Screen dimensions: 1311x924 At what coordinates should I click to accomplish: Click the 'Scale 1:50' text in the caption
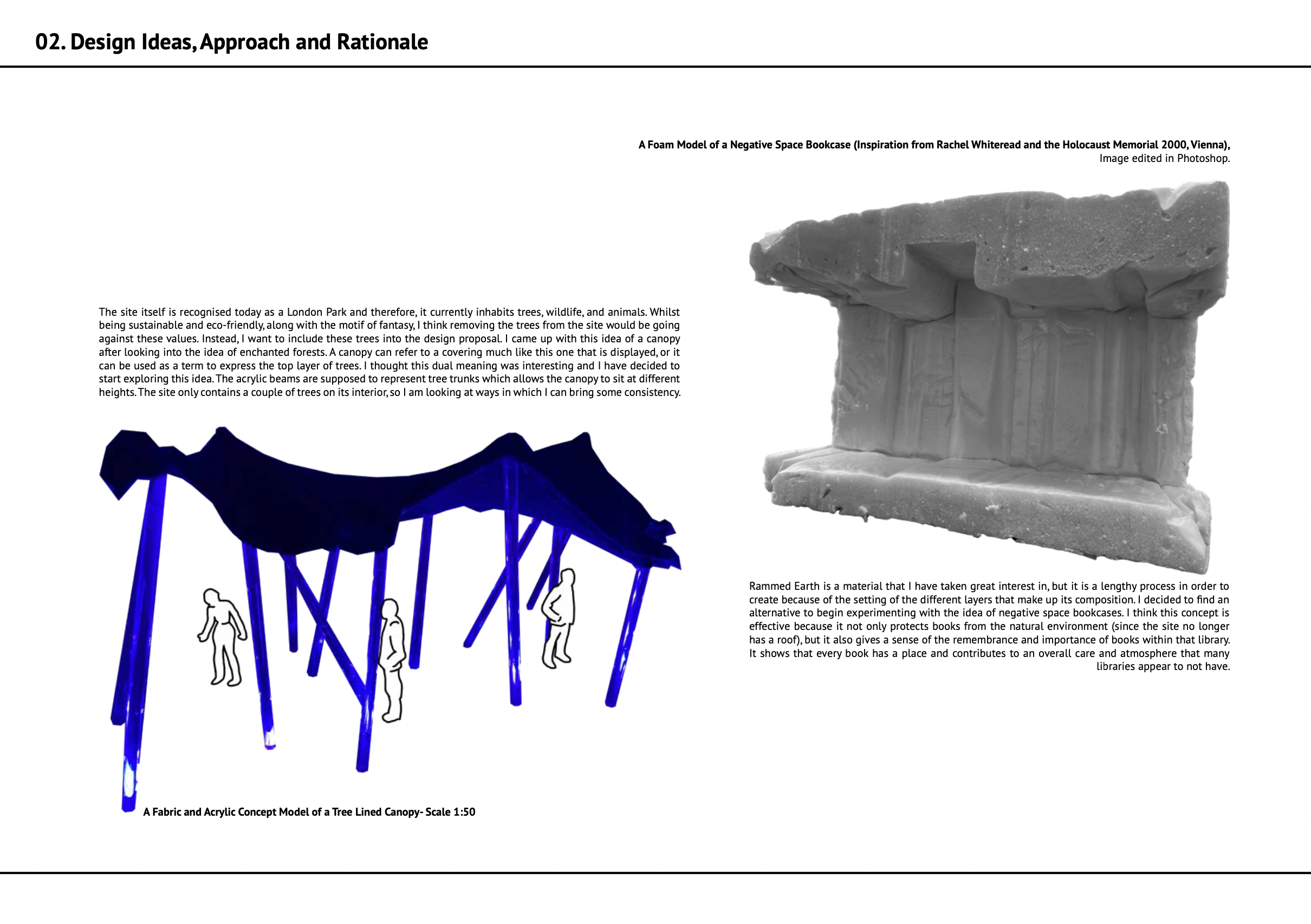click(450, 812)
